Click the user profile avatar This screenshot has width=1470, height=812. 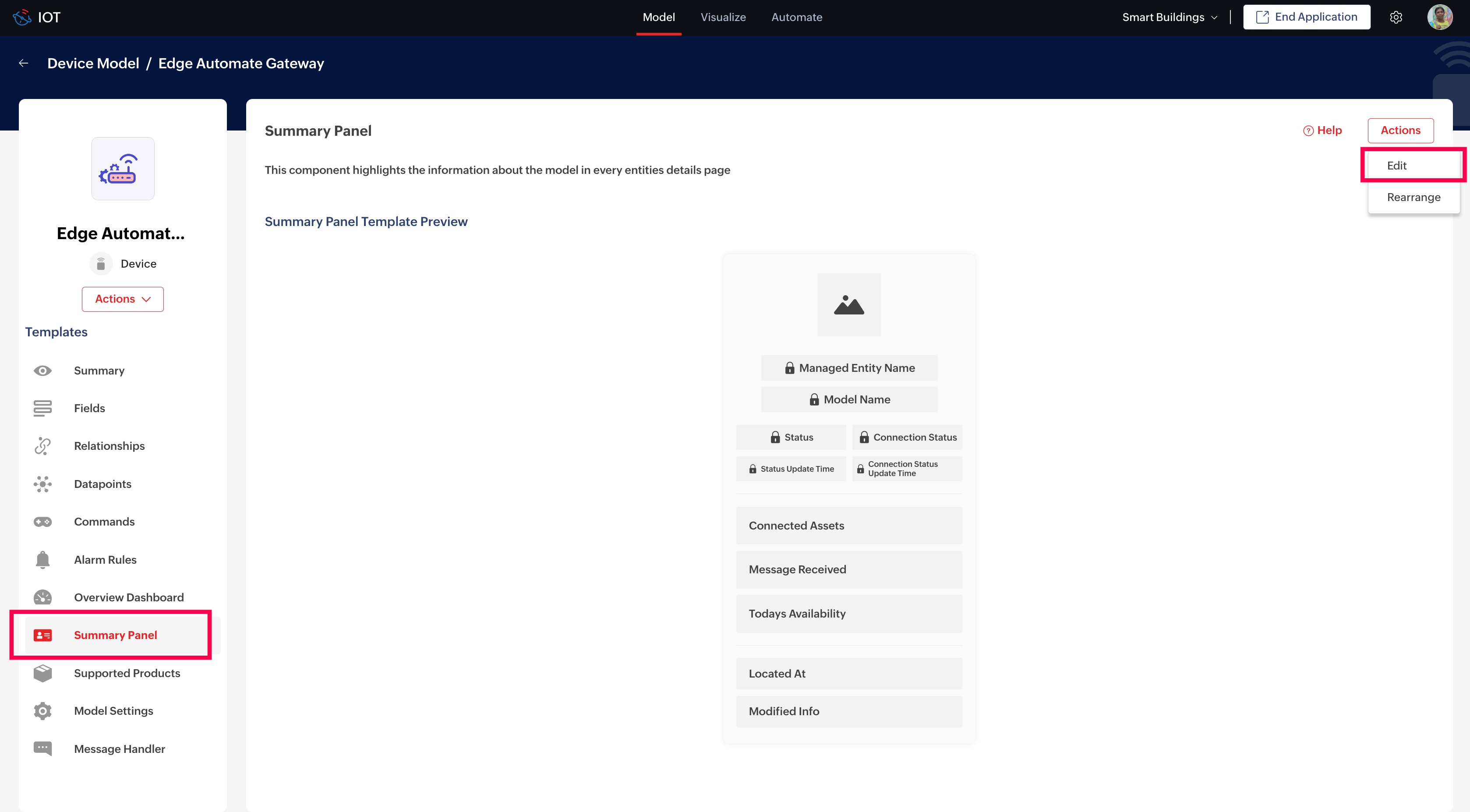click(1439, 17)
